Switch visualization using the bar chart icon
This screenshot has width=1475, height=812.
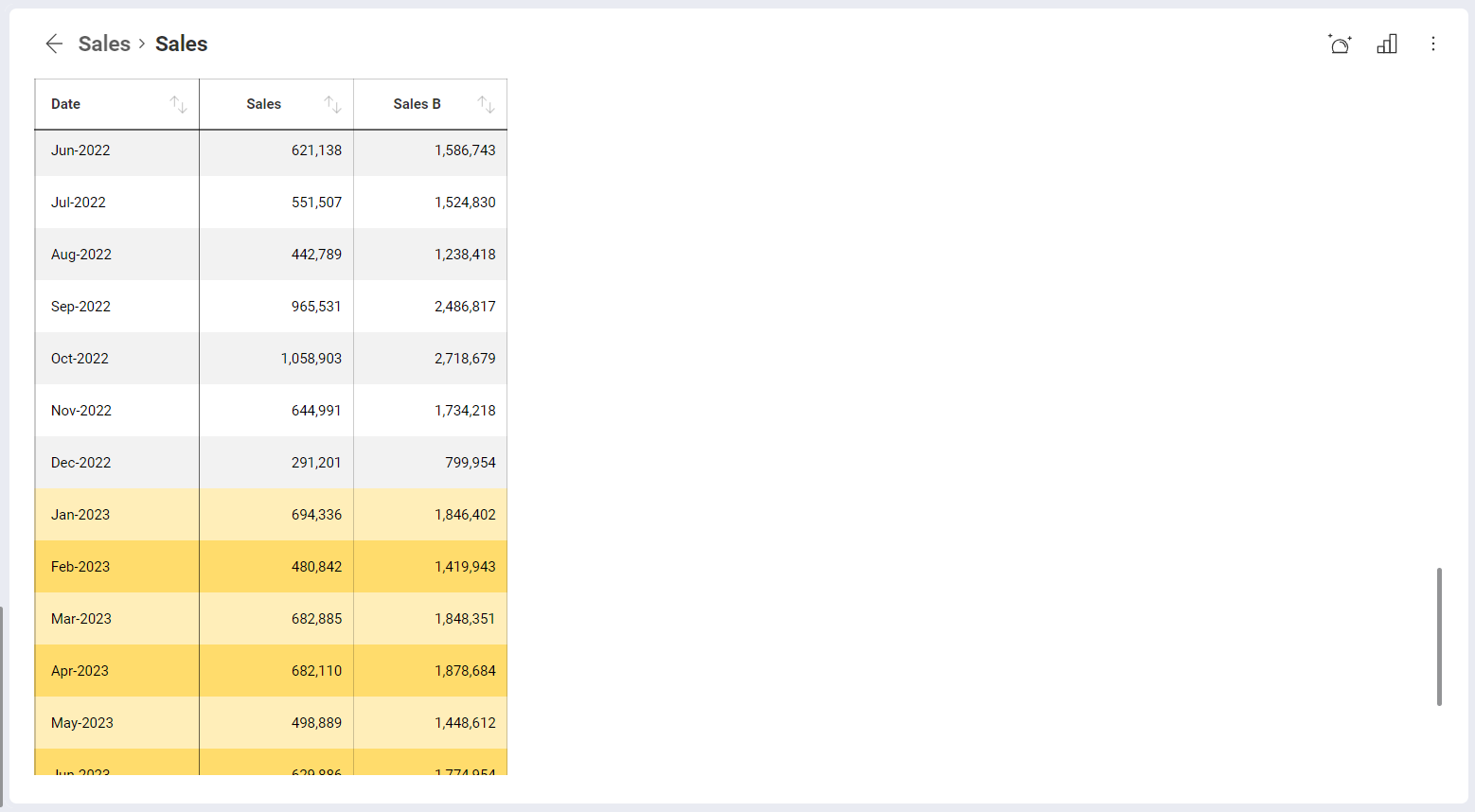[1387, 44]
